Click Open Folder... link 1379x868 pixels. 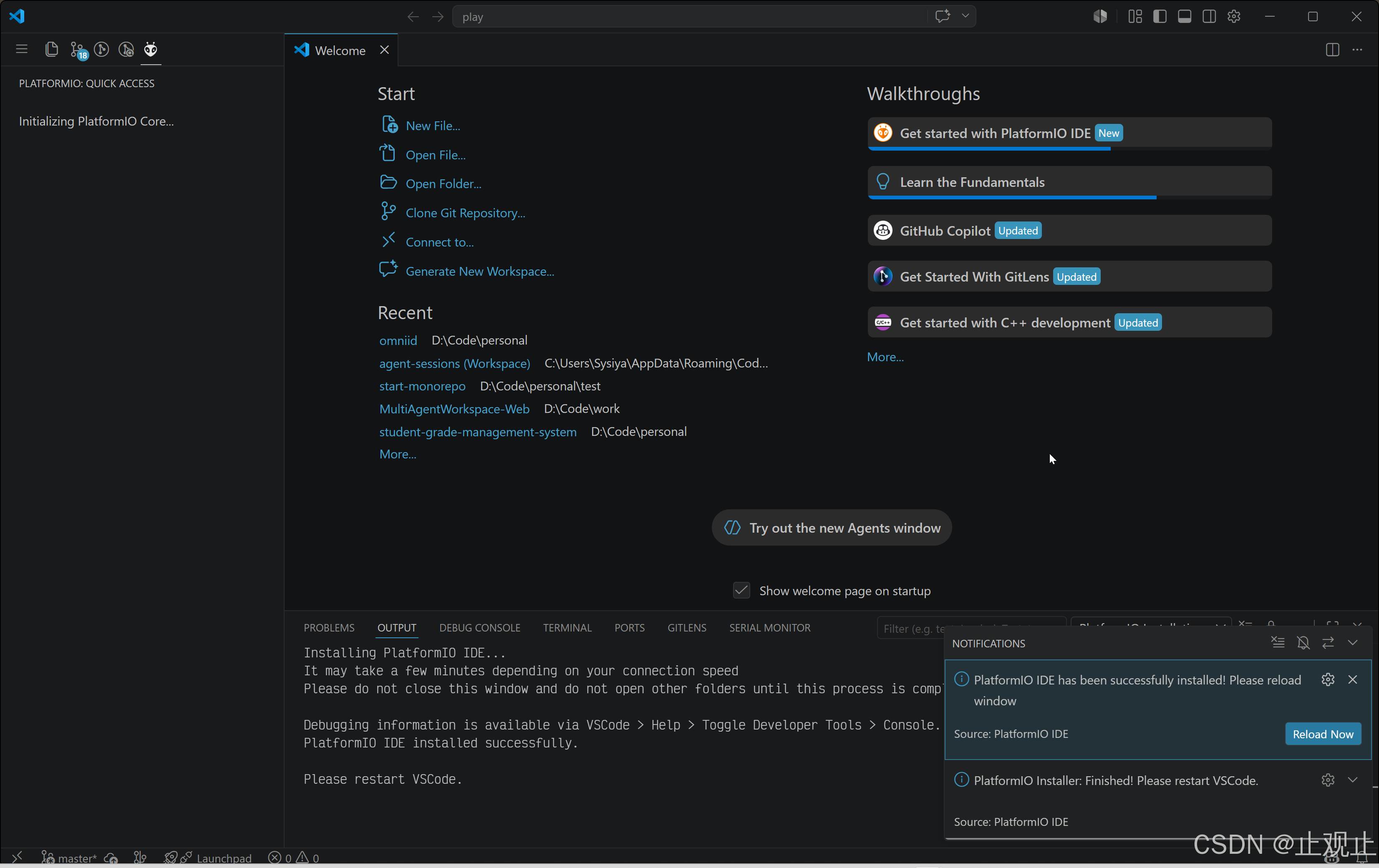(443, 183)
